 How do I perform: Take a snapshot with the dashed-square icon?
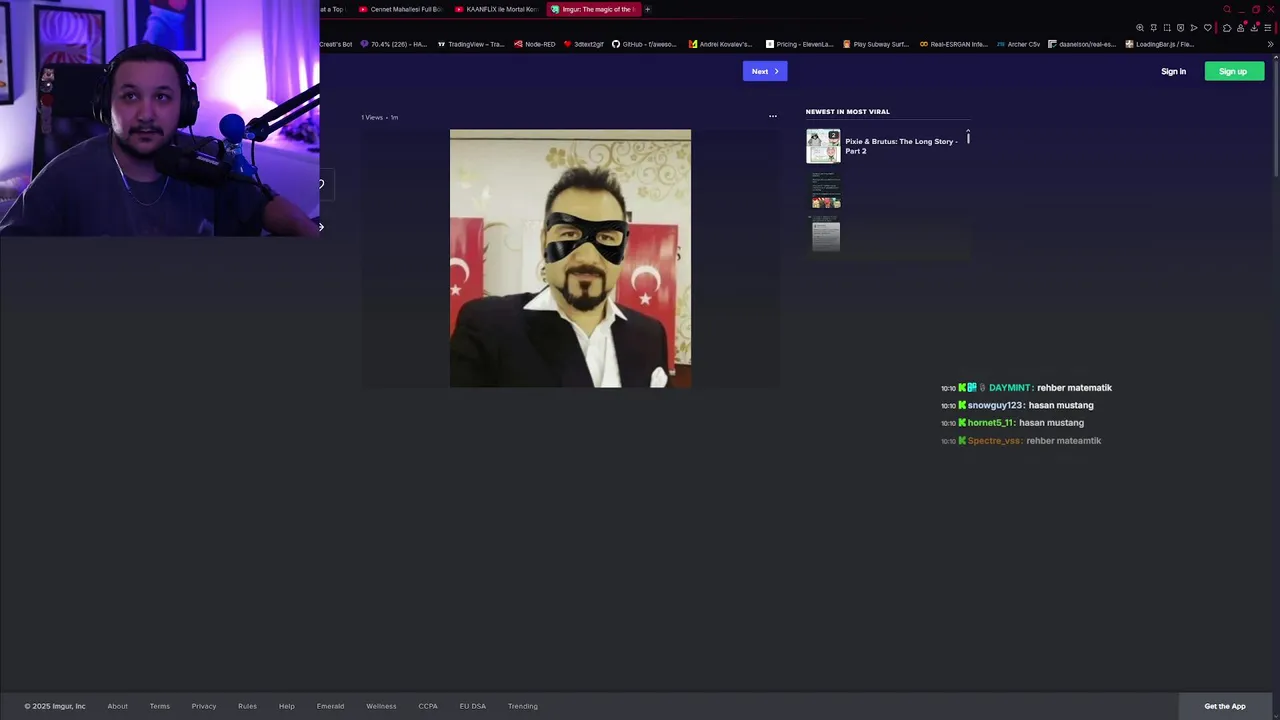pyautogui.click(x=1167, y=28)
